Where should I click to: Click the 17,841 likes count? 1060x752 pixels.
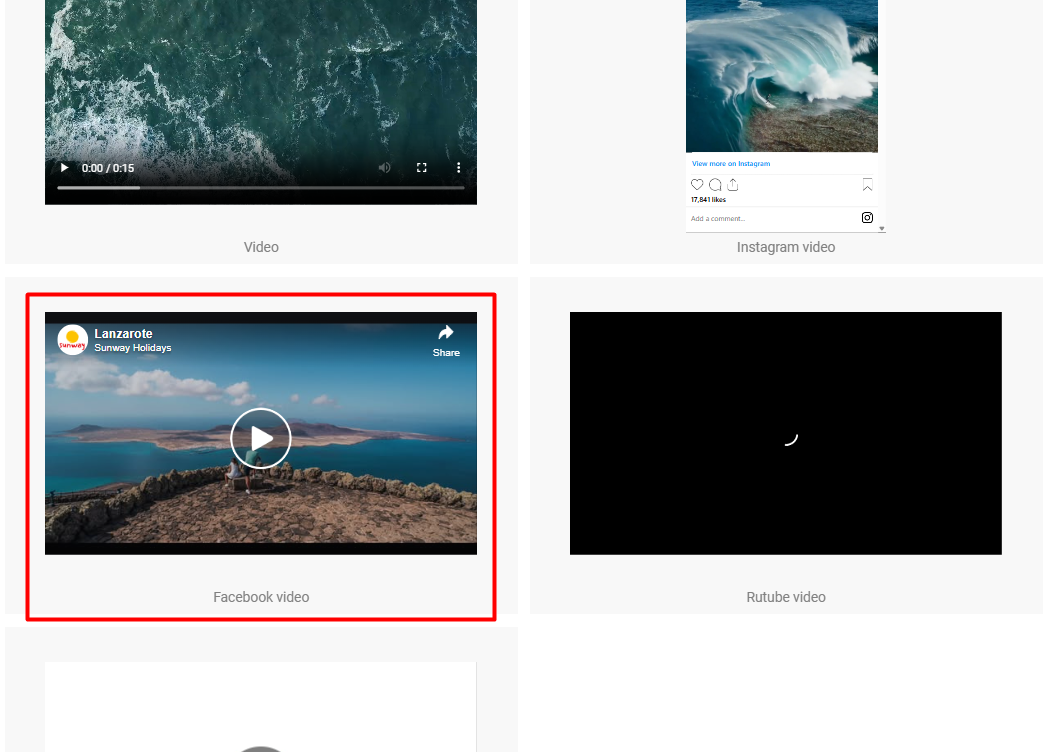pos(708,200)
